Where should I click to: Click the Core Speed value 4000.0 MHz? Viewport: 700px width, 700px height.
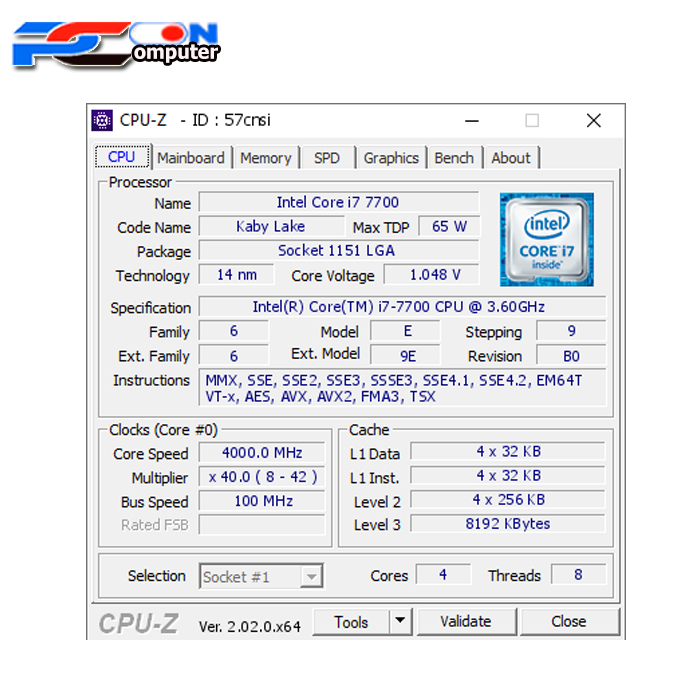coord(262,453)
